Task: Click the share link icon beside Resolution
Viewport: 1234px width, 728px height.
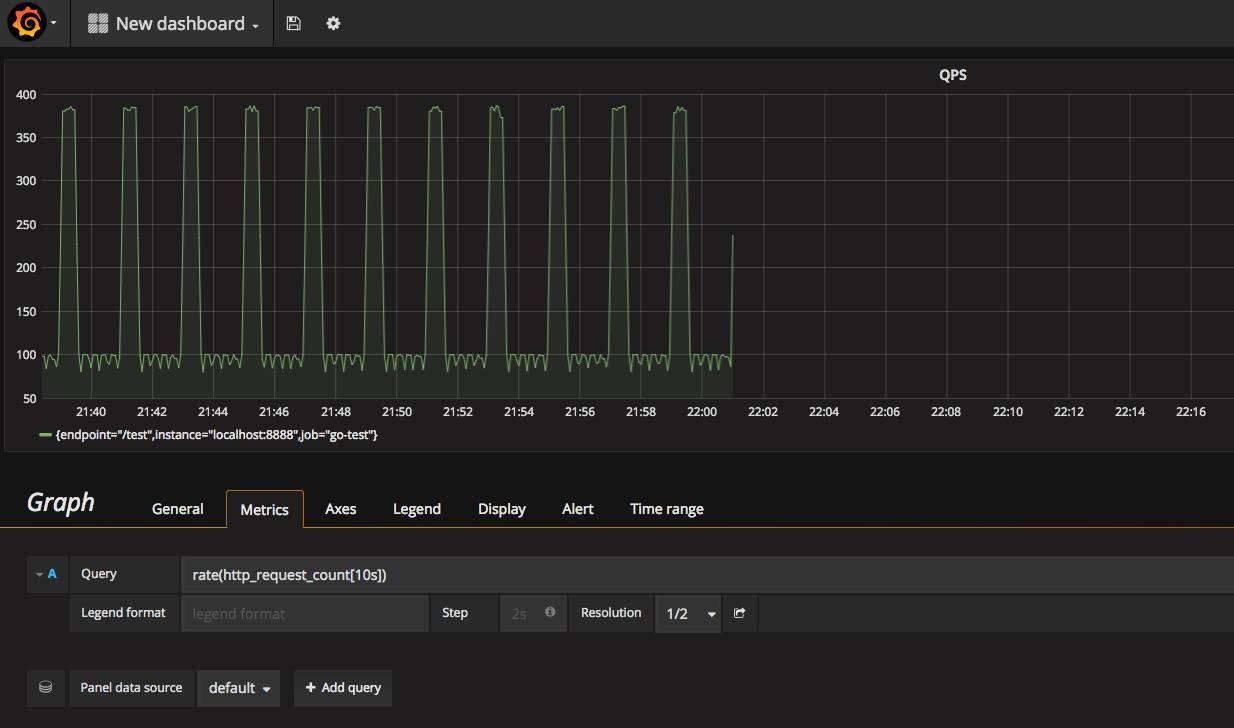Action: [x=739, y=613]
